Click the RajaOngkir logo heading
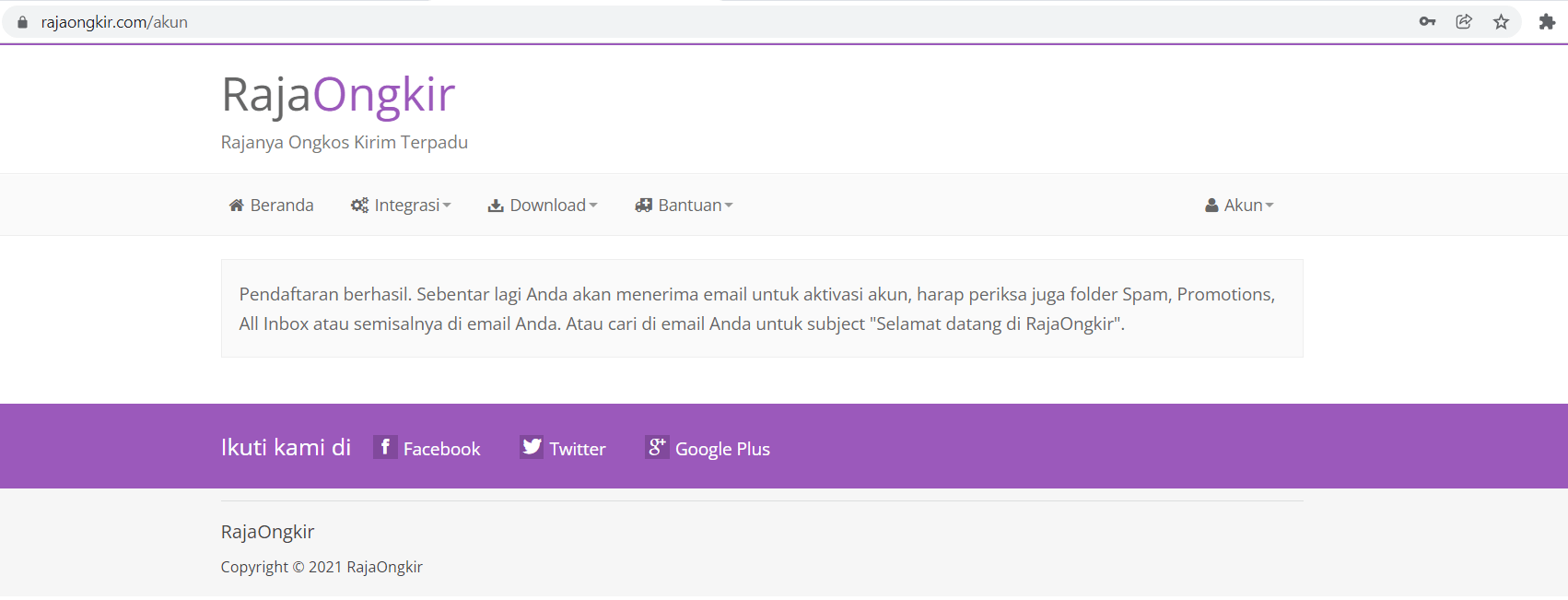This screenshot has width=1568, height=600. click(338, 95)
